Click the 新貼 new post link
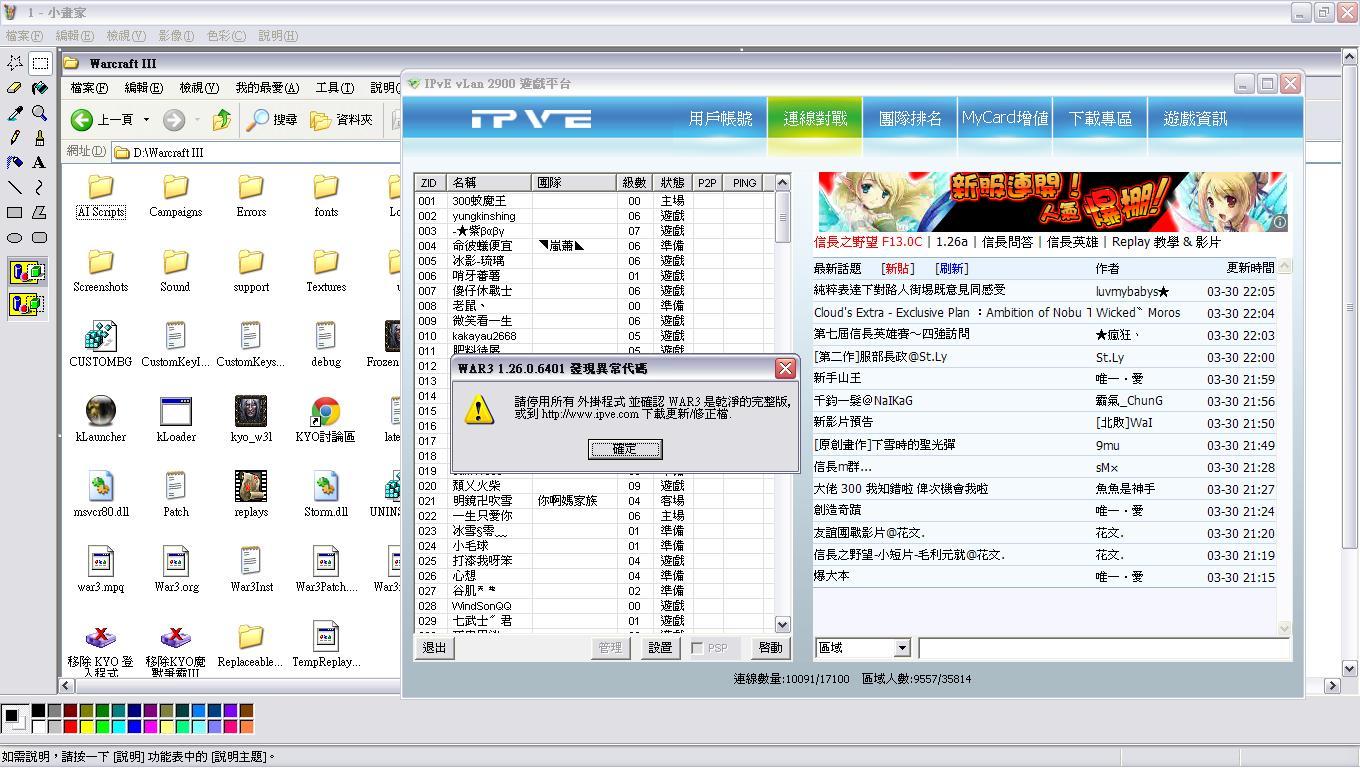The height and width of the screenshot is (768, 1360). (897, 268)
